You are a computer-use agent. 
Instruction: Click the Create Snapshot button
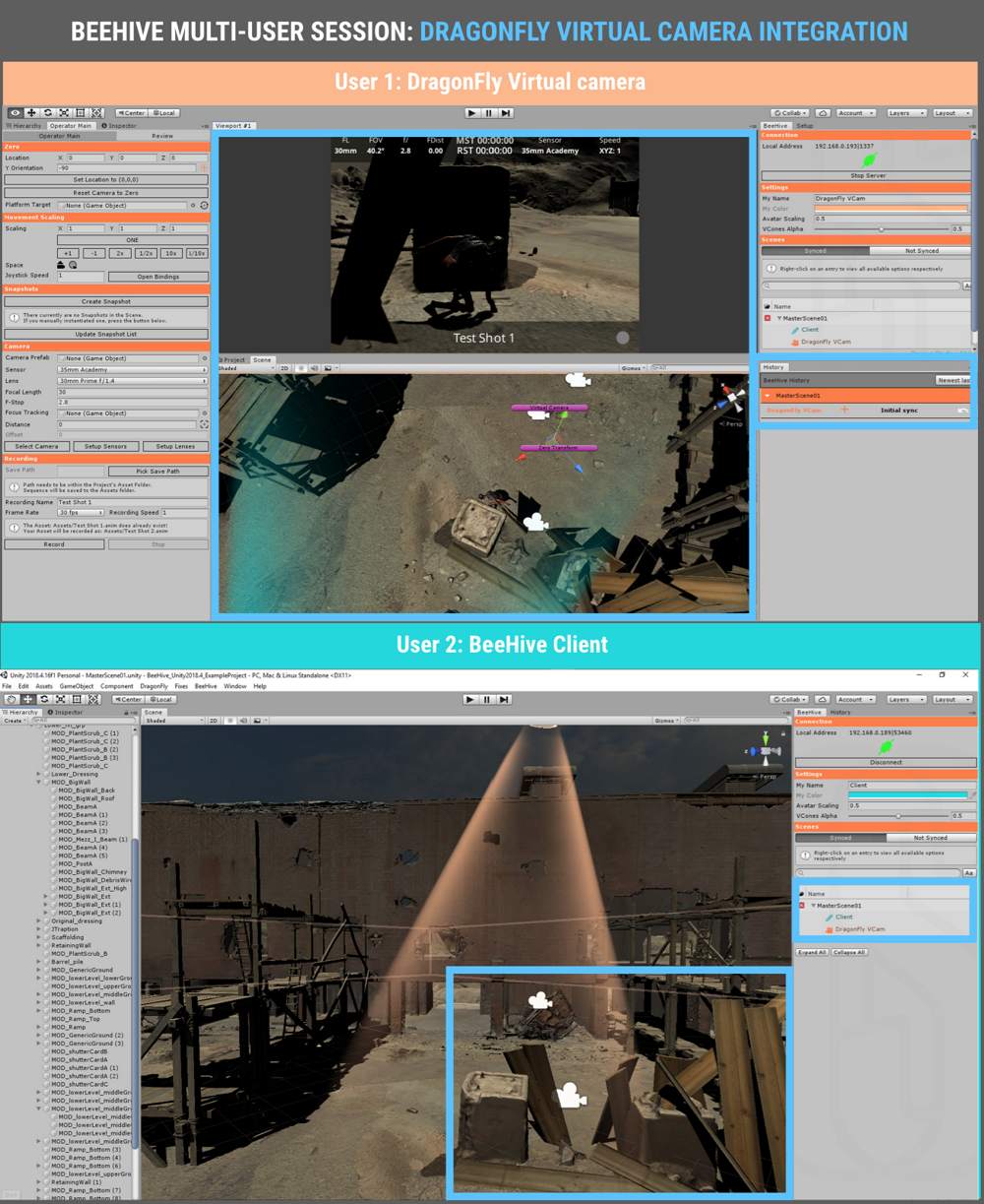point(106,301)
